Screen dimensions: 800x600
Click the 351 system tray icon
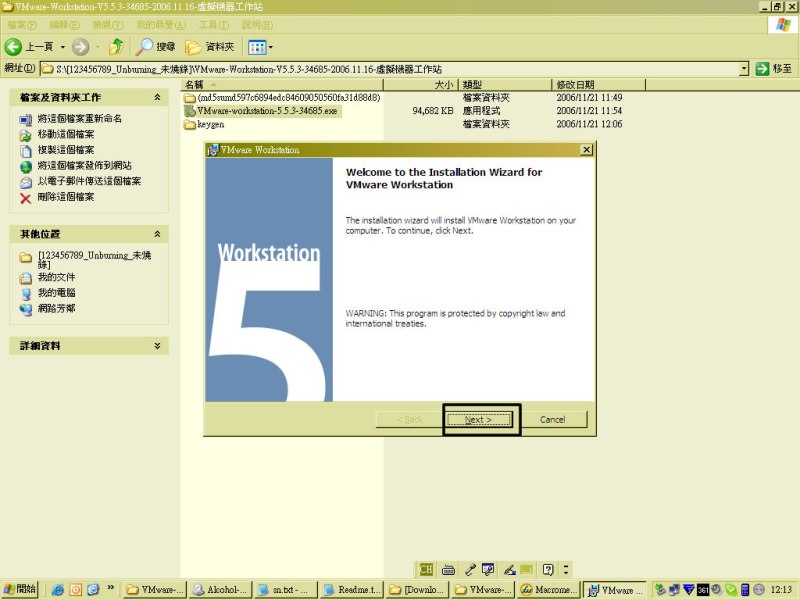pyautogui.click(x=703, y=590)
